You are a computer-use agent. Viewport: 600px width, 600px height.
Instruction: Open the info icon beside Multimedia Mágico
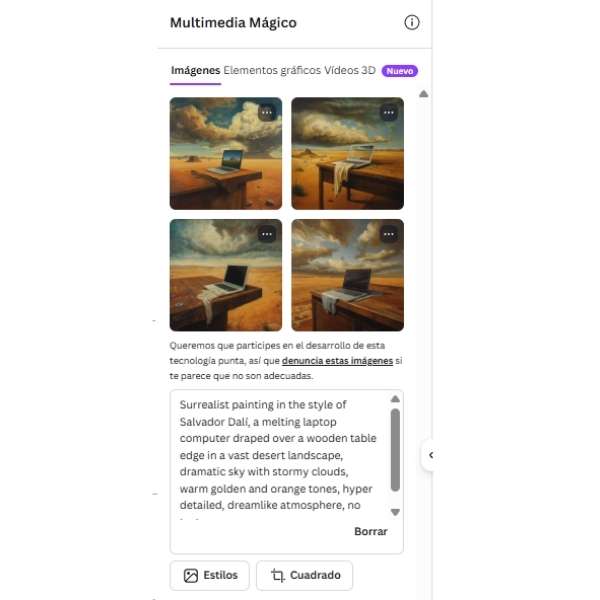pos(412,23)
